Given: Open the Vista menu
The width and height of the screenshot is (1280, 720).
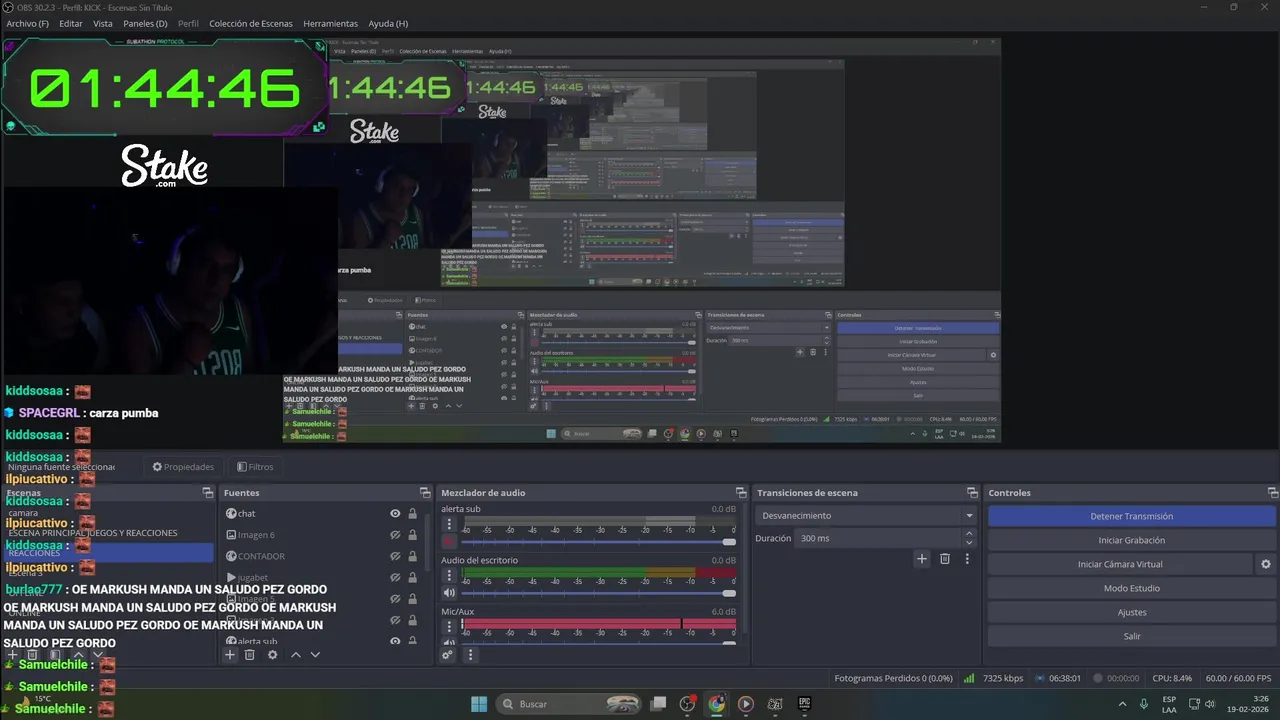Looking at the screenshot, I should [x=103, y=23].
